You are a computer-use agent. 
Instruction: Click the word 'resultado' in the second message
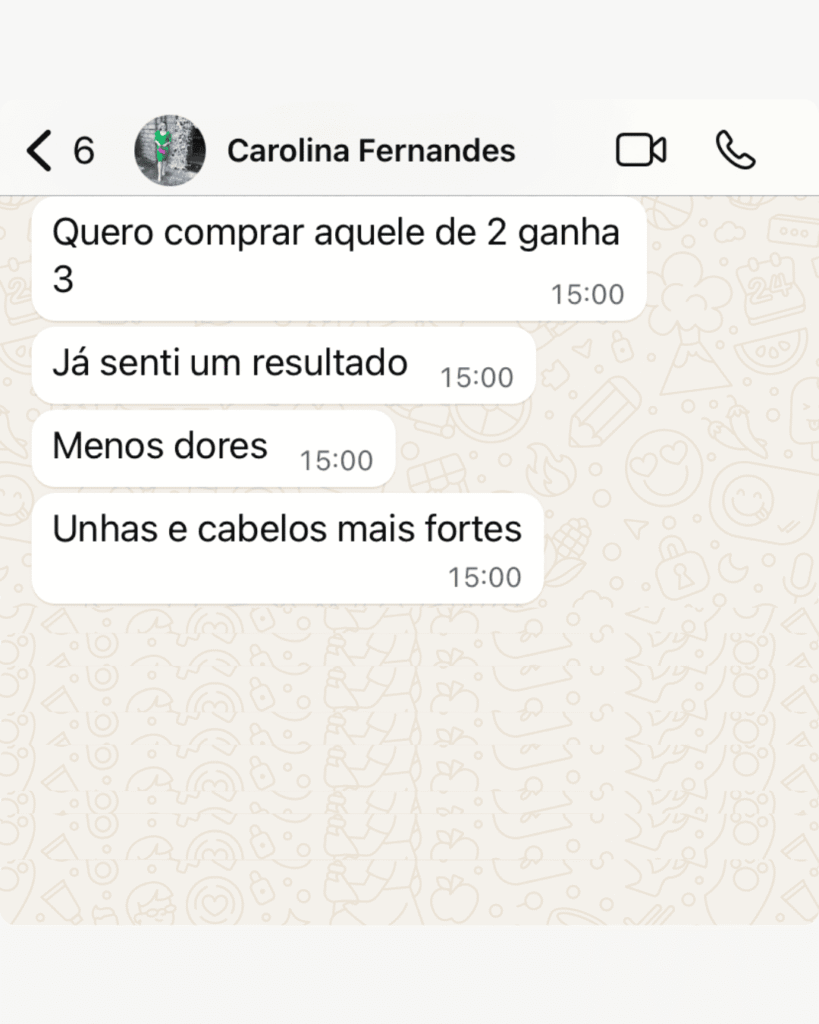(330, 362)
